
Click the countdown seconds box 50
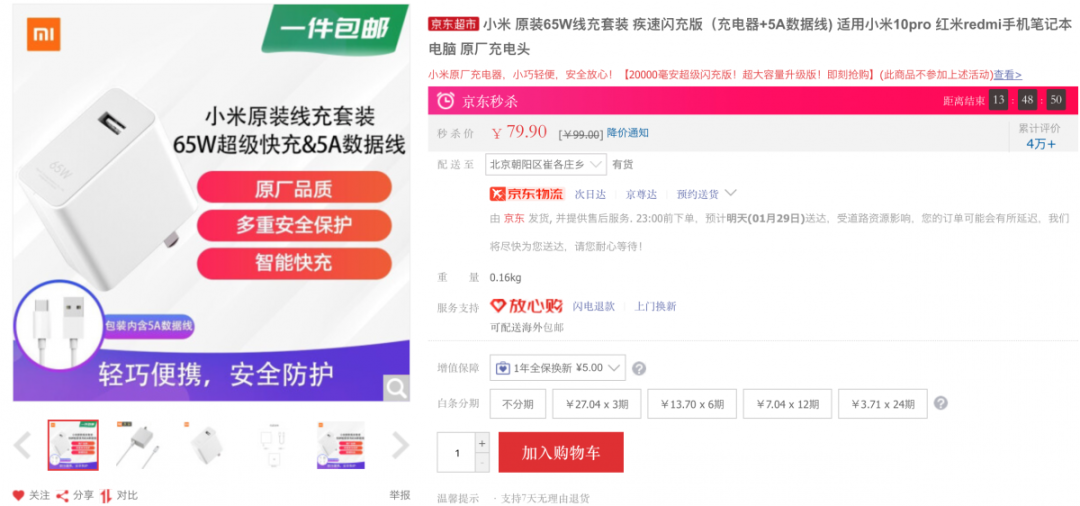pos(1056,101)
